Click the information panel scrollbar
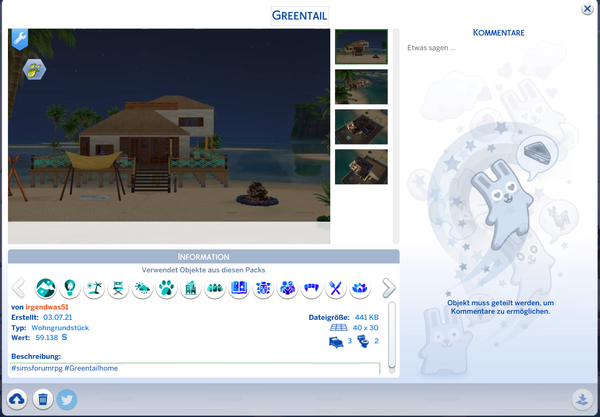The width and height of the screenshot is (600, 417). pyautogui.click(x=391, y=335)
